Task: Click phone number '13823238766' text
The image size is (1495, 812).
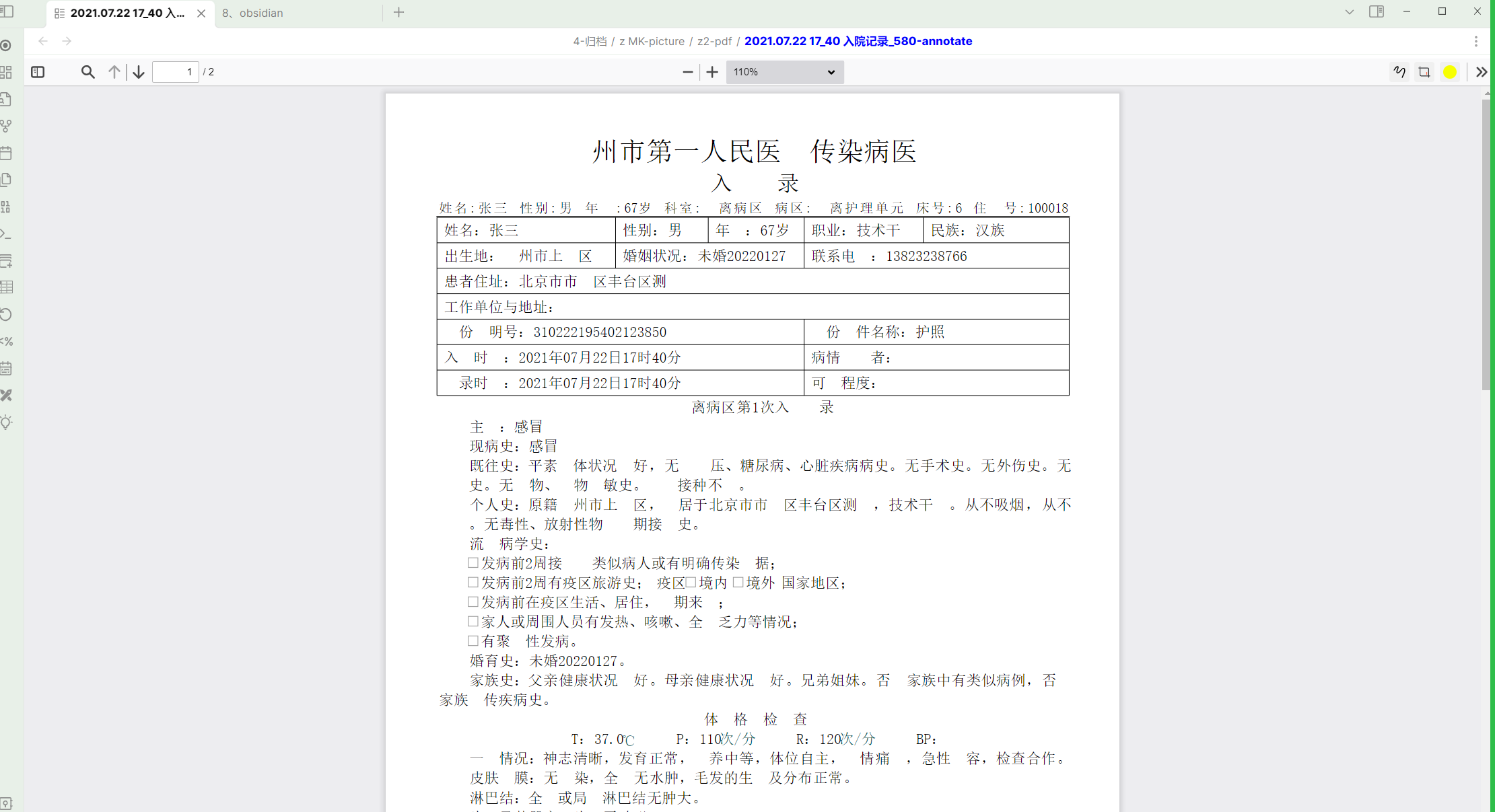Action: [x=926, y=256]
